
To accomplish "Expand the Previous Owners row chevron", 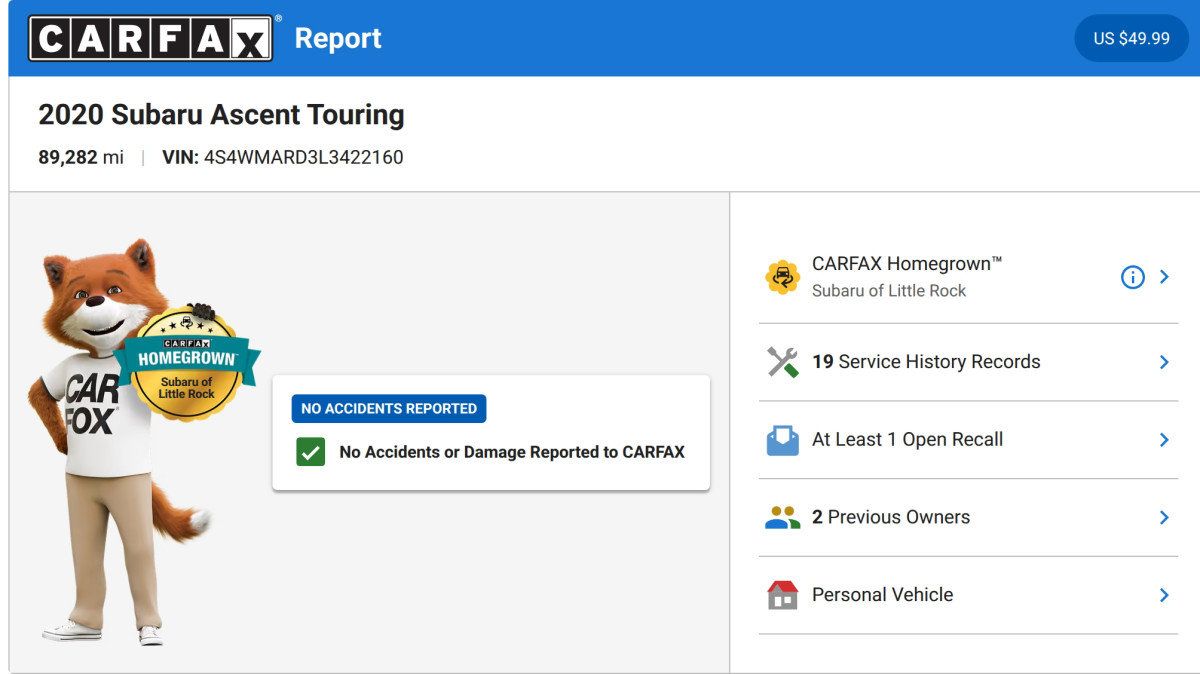I will click(1164, 517).
